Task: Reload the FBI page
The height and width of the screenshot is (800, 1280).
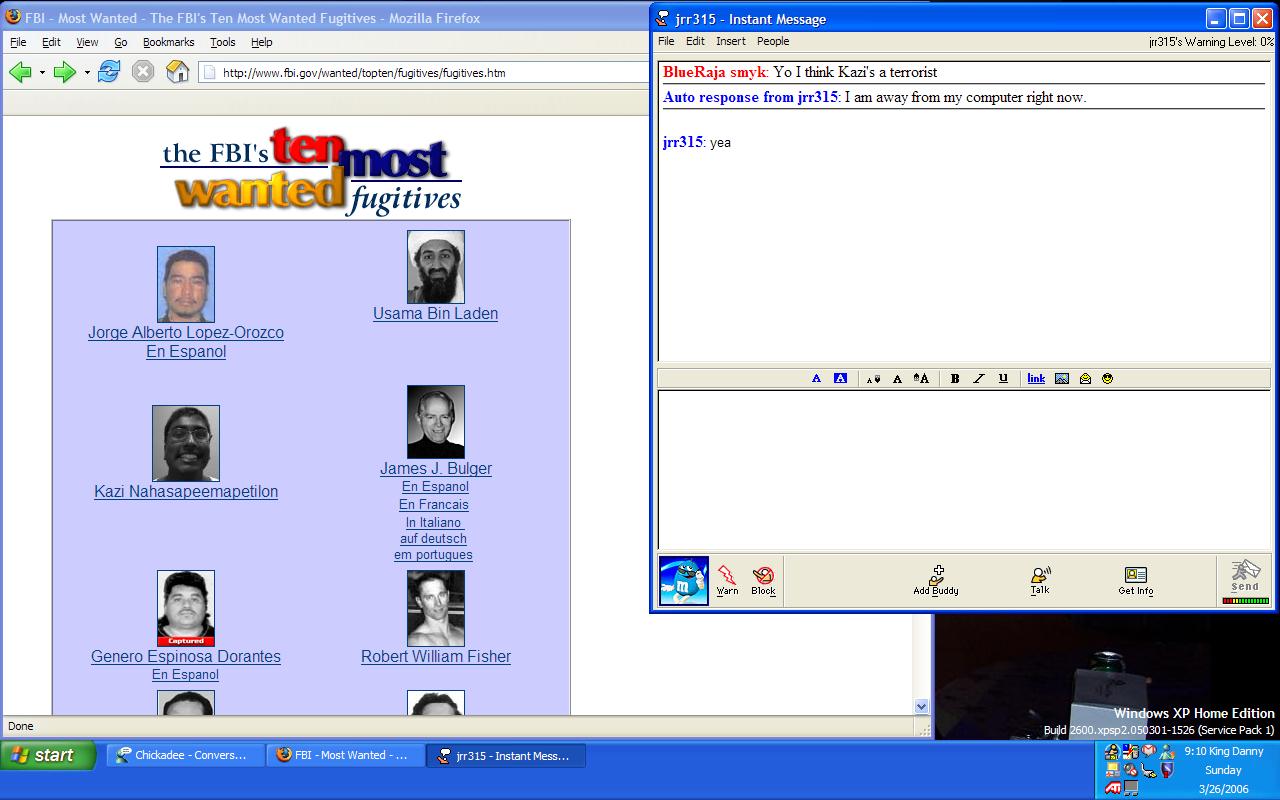Action: click(x=109, y=72)
